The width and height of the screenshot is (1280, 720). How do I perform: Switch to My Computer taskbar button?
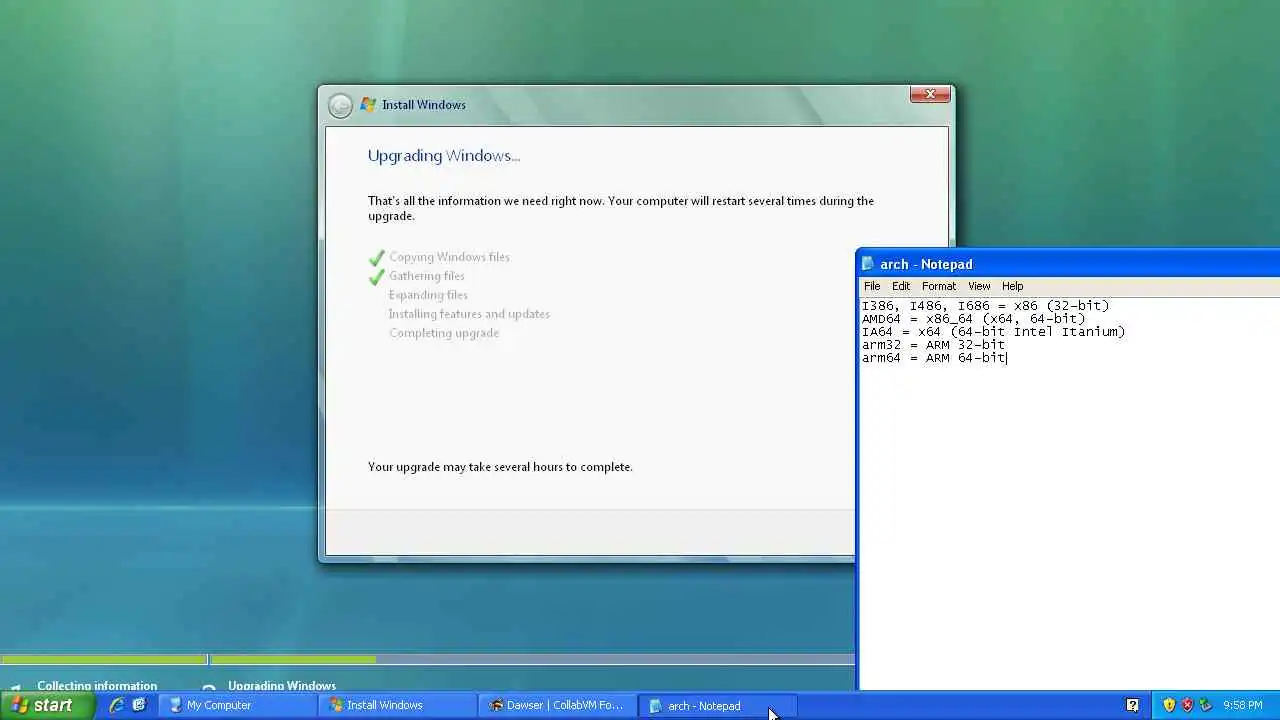click(237, 705)
